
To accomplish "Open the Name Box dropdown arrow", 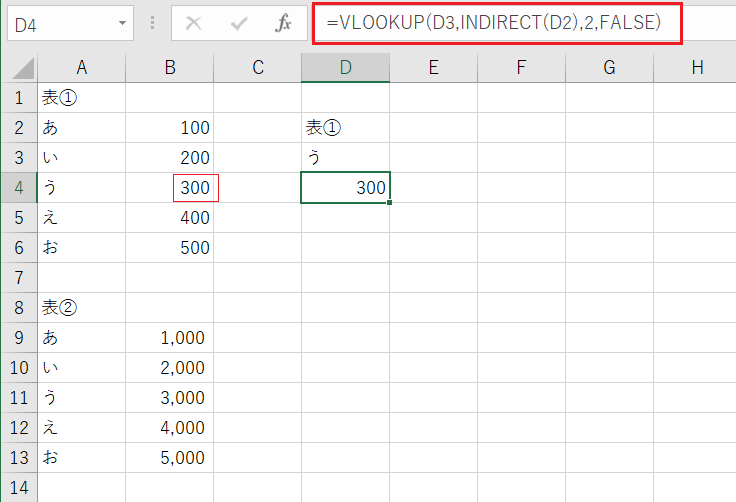I will pyautogui.click(x=122, y=24).
